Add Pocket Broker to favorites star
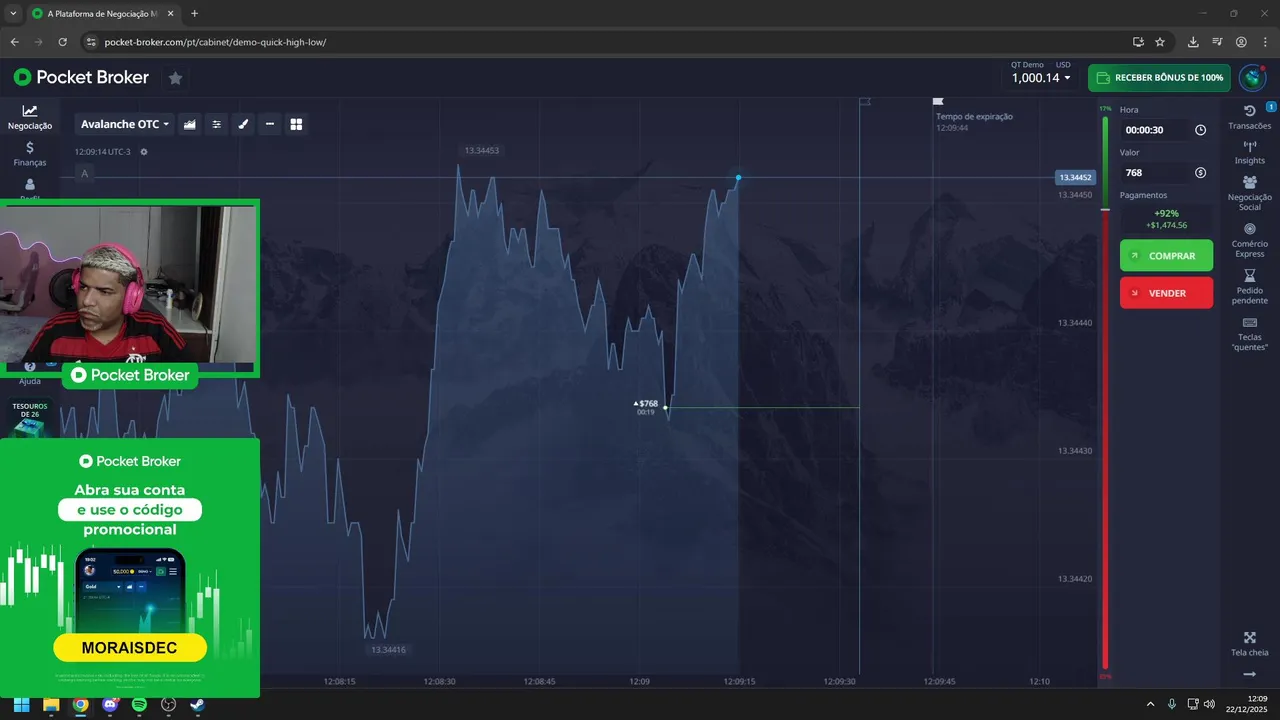Screen dimensions: 1280x720 (175, 78)
